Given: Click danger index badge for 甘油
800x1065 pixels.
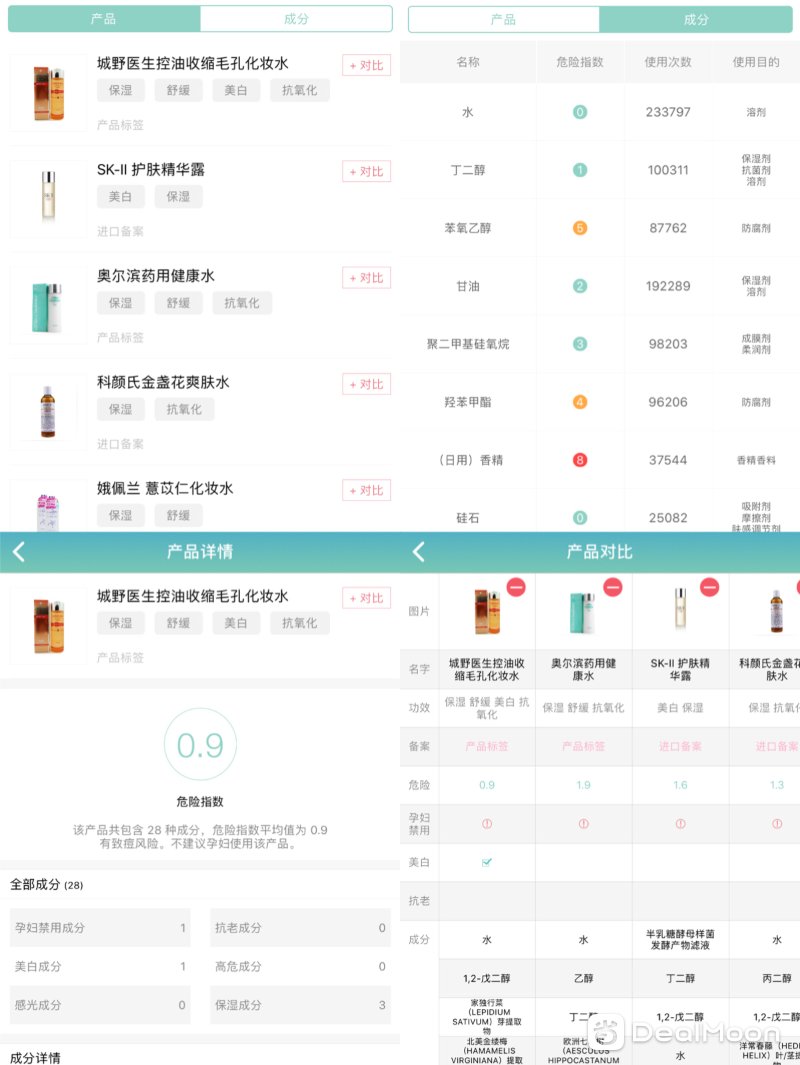Looking at the screenshot, I should pyautogui.click(x=580, y=286).
